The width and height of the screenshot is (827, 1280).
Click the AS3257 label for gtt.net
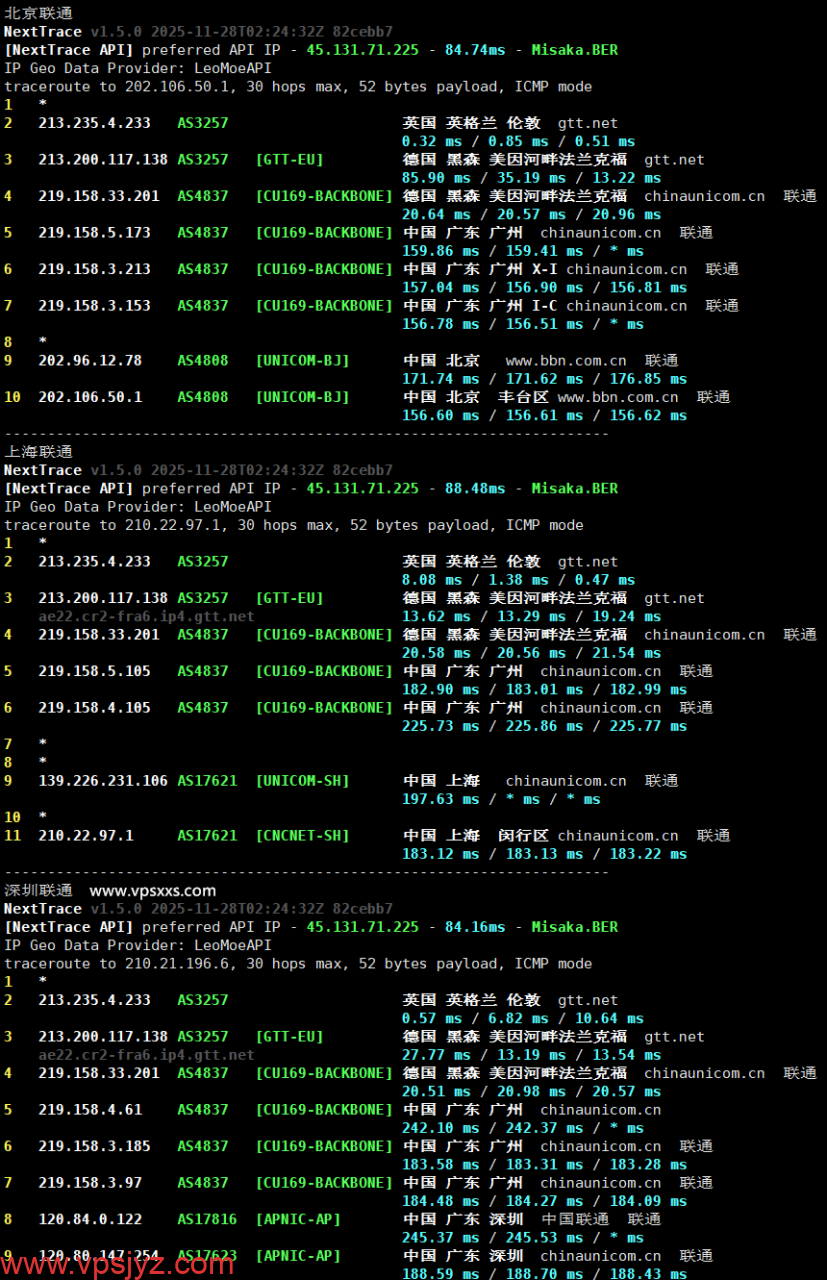point(201,122)
